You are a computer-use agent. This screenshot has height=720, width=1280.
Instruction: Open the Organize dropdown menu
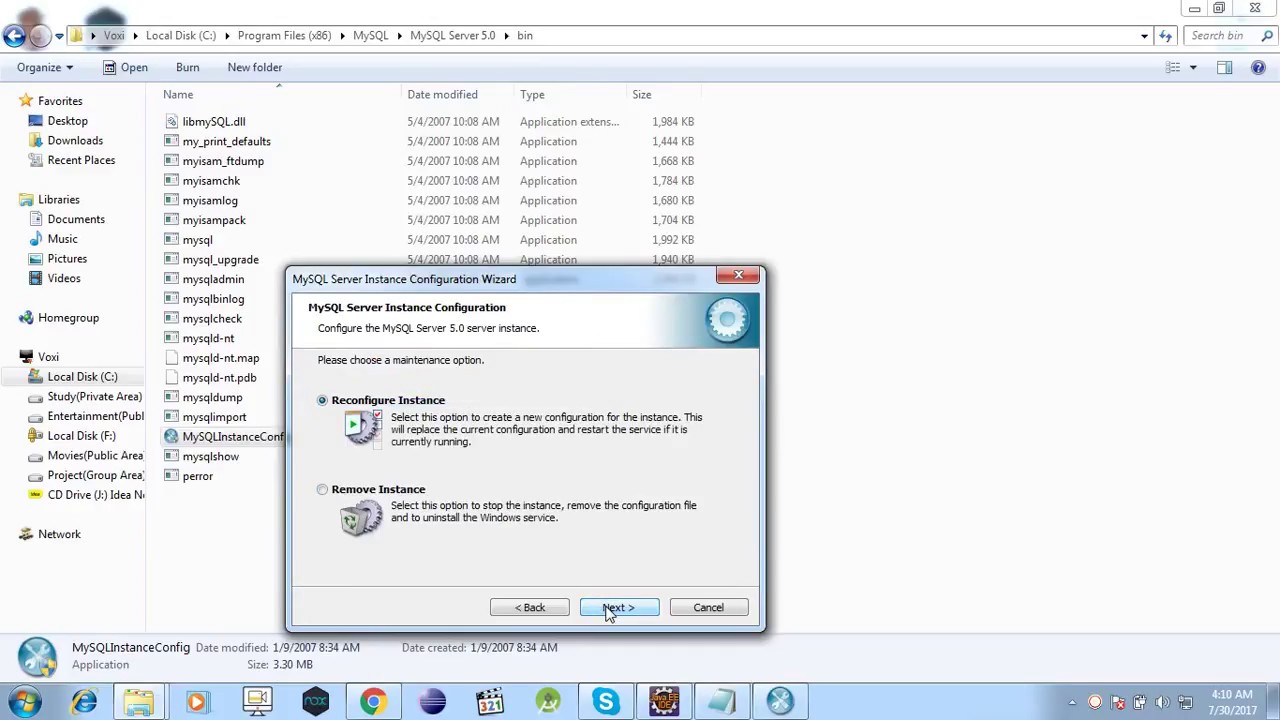45,67
